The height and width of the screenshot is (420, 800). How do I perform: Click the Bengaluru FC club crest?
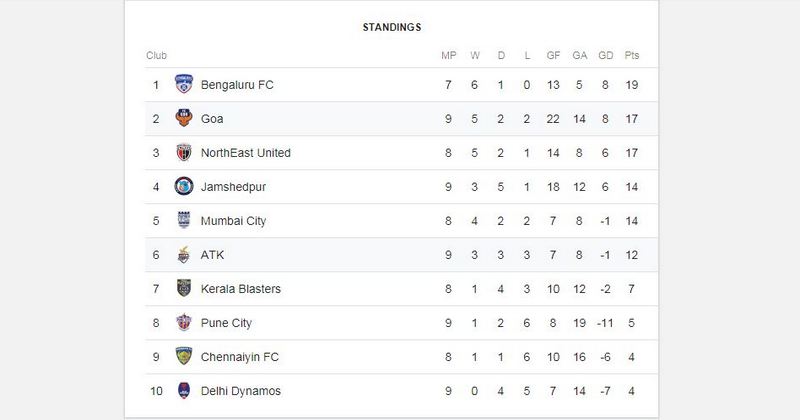(x=184, y=84)
